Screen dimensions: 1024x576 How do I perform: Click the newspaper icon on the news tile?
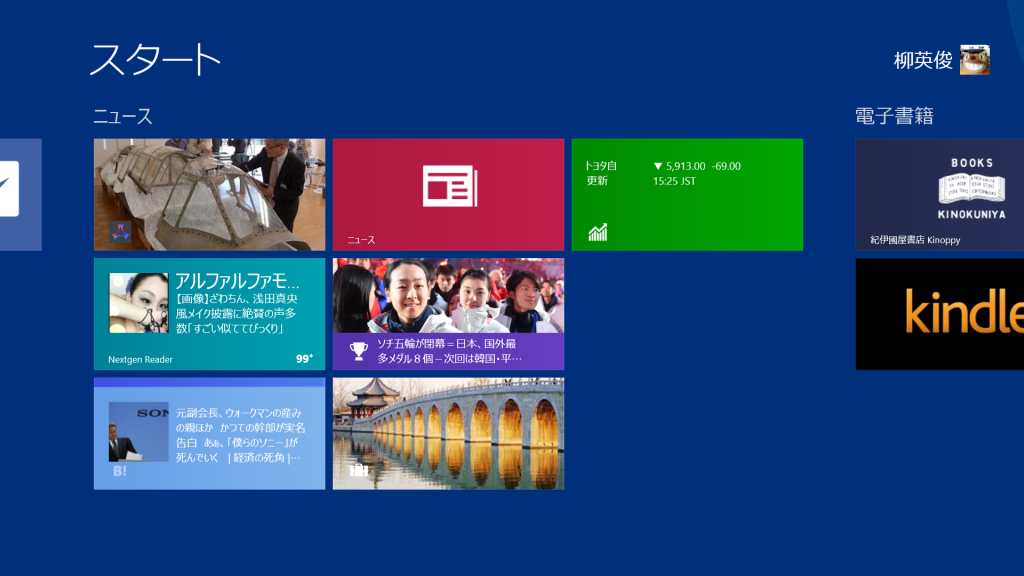450,186
